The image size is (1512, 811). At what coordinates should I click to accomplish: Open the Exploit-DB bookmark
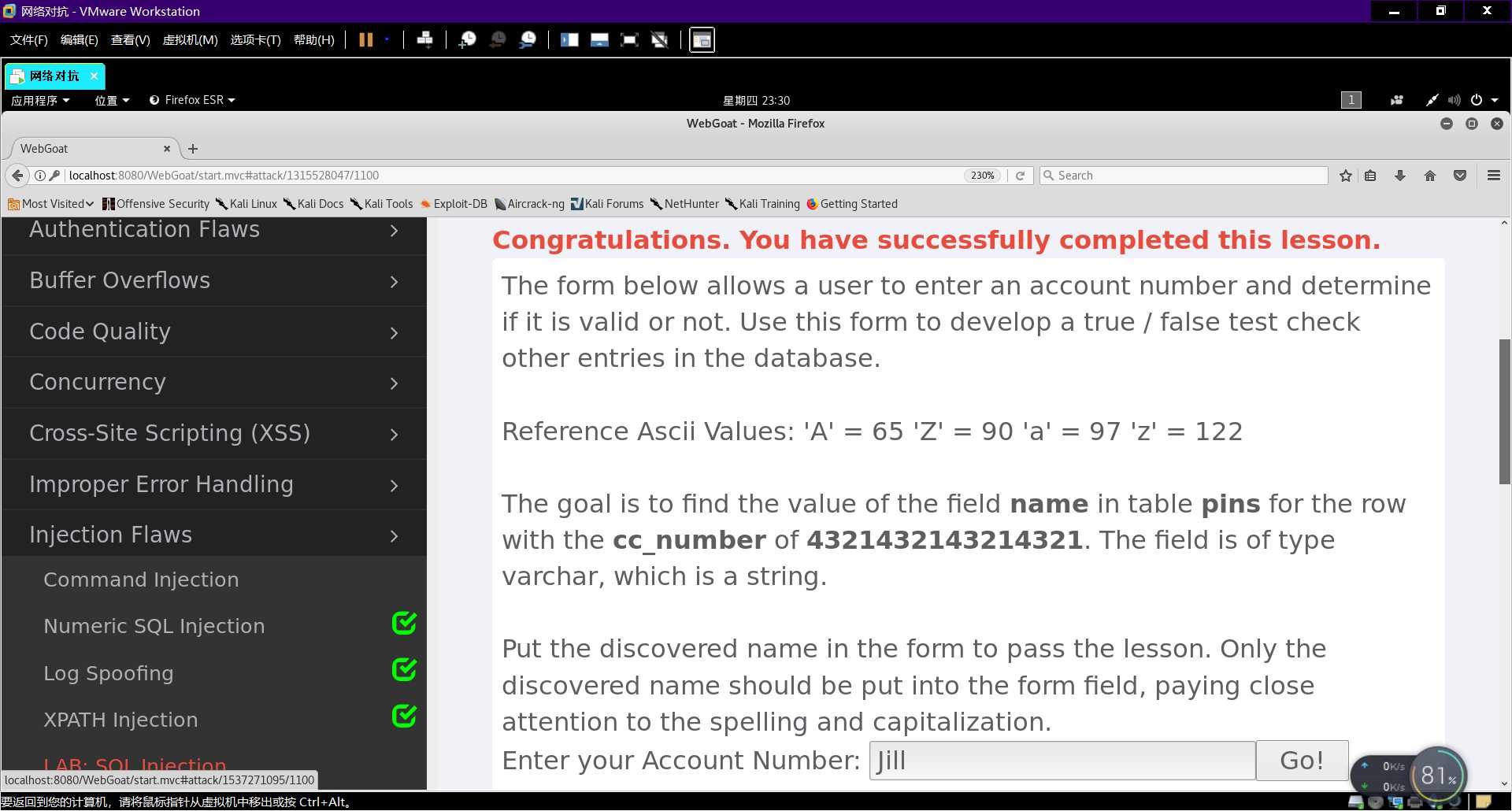[454, 203]
